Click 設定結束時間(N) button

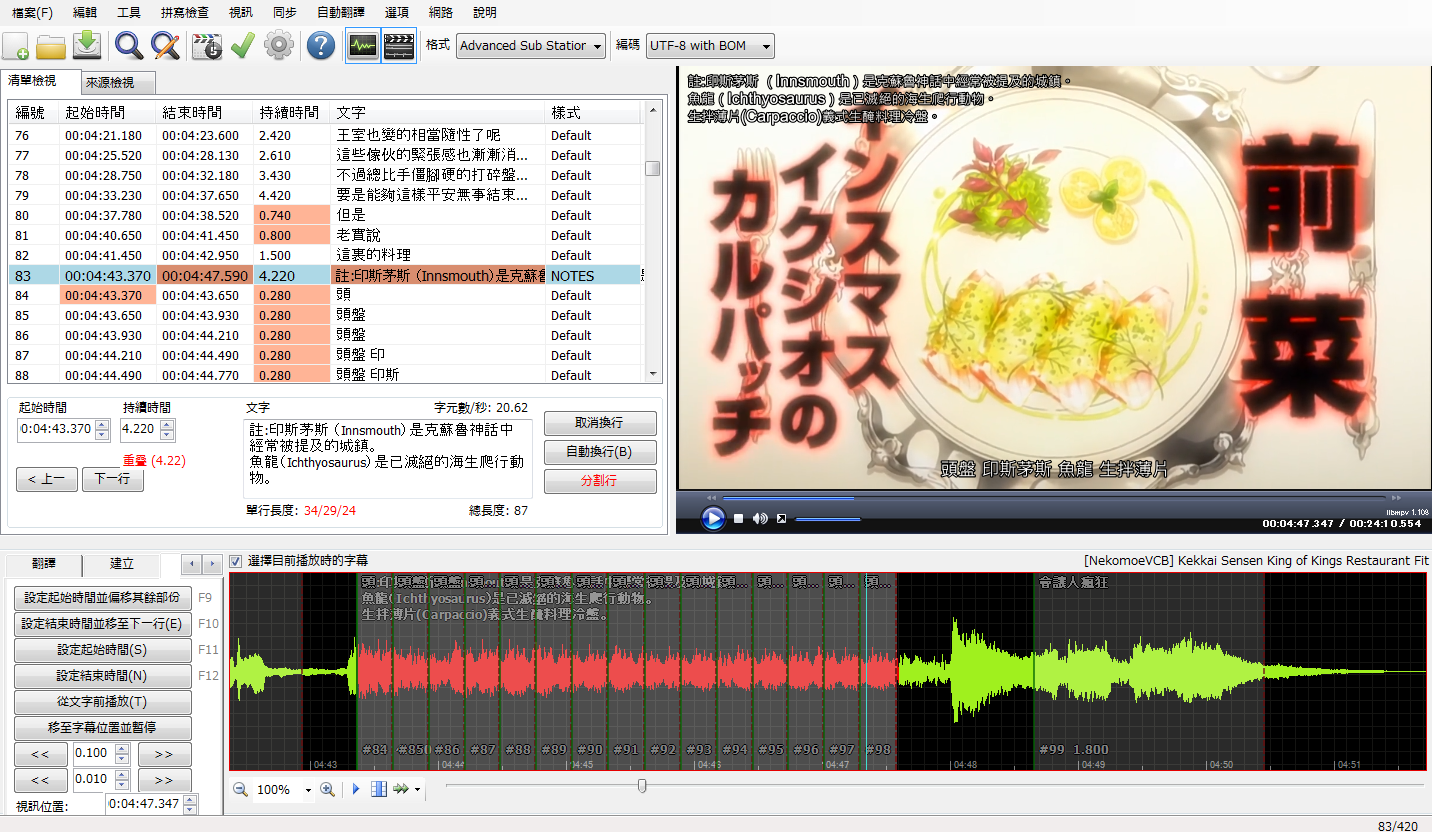tap(102, 676)
